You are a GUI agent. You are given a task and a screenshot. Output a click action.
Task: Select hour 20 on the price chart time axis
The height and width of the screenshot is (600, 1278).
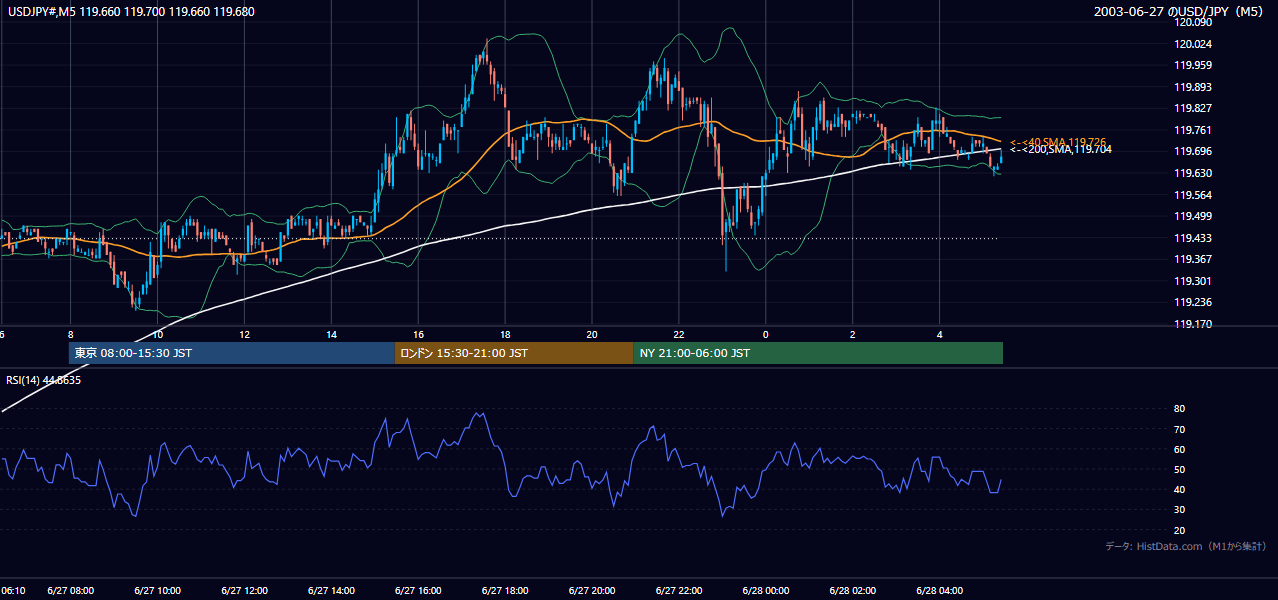592,334
